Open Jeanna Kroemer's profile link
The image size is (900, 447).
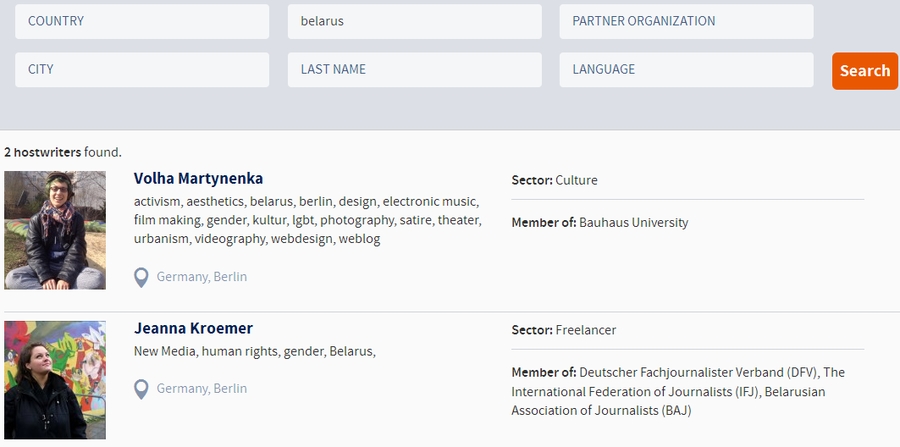193,328
